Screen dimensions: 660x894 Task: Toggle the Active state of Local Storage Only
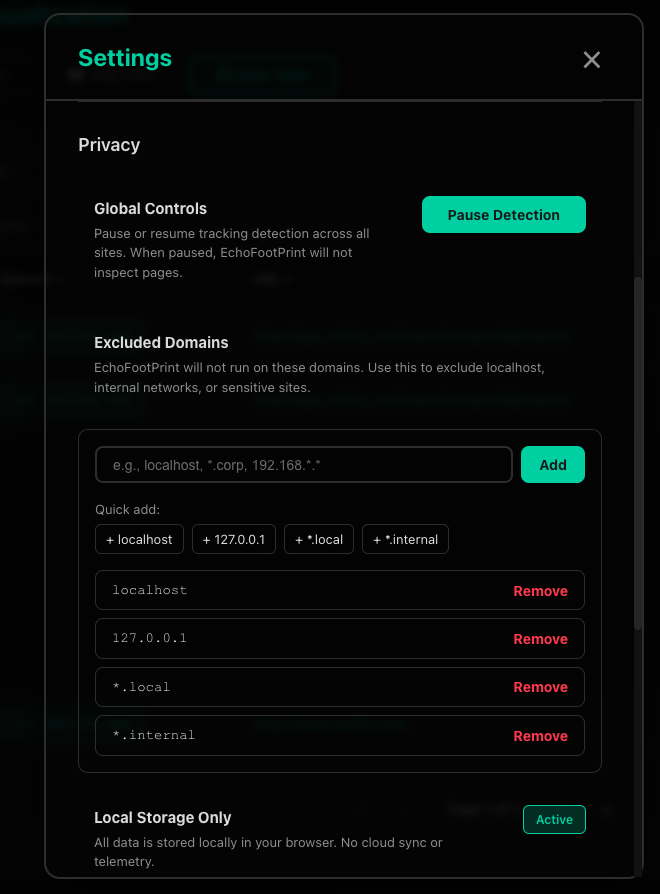coord(554,819)
